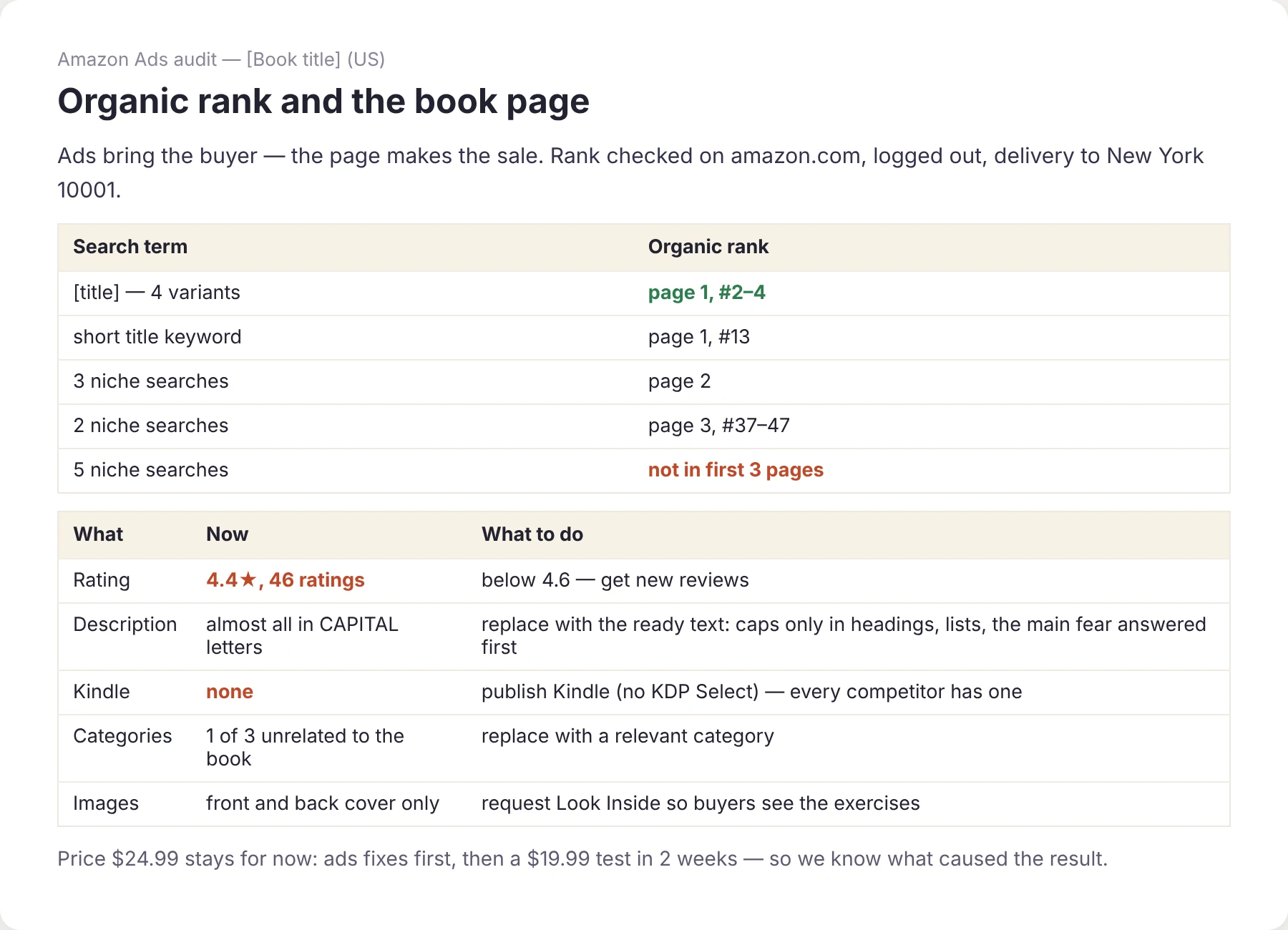The height and width of the screenshot is (930, 1288).
Task: Click the 'Now' column header
Action: 227,534
